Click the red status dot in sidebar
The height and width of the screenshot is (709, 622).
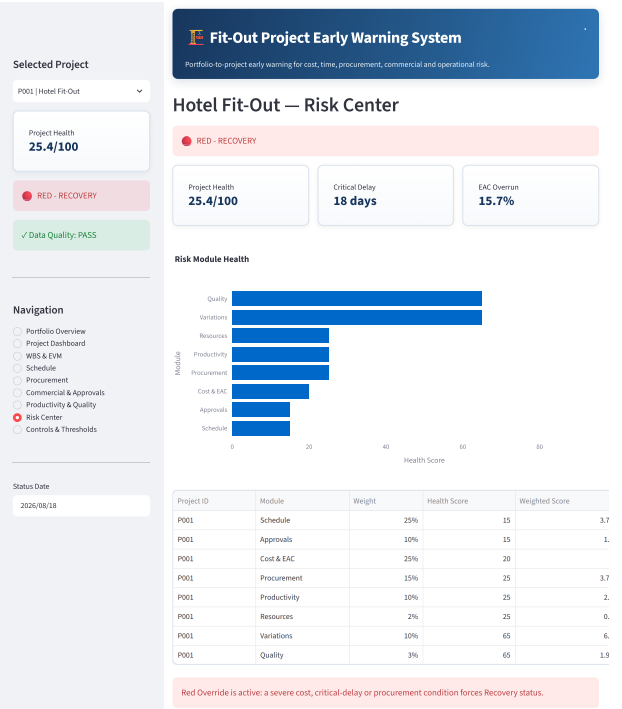pos(27,196)
